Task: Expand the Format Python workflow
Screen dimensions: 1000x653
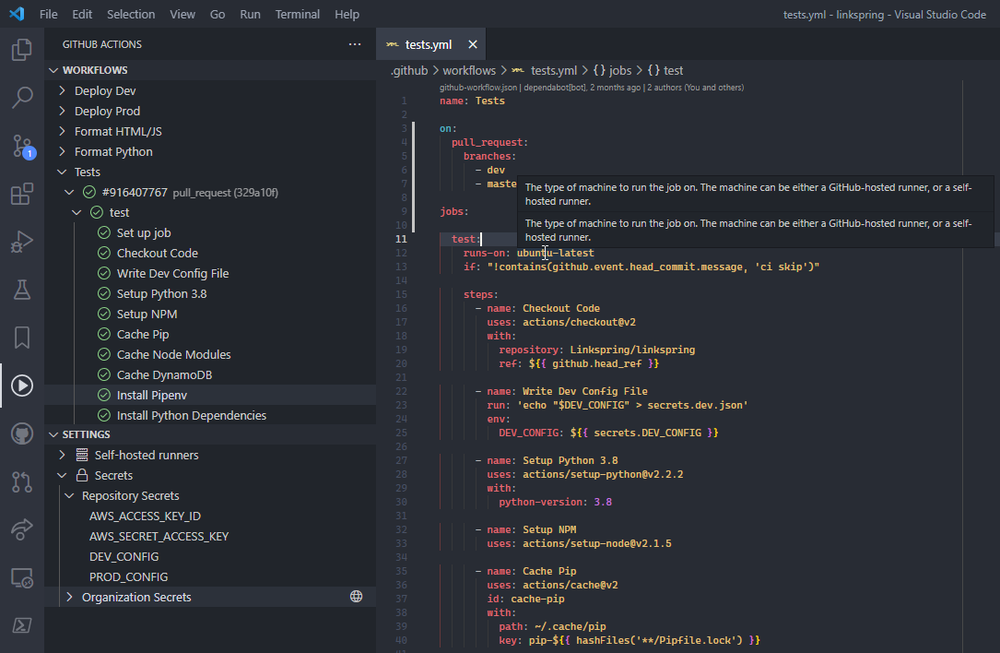Action: point(62,152)
